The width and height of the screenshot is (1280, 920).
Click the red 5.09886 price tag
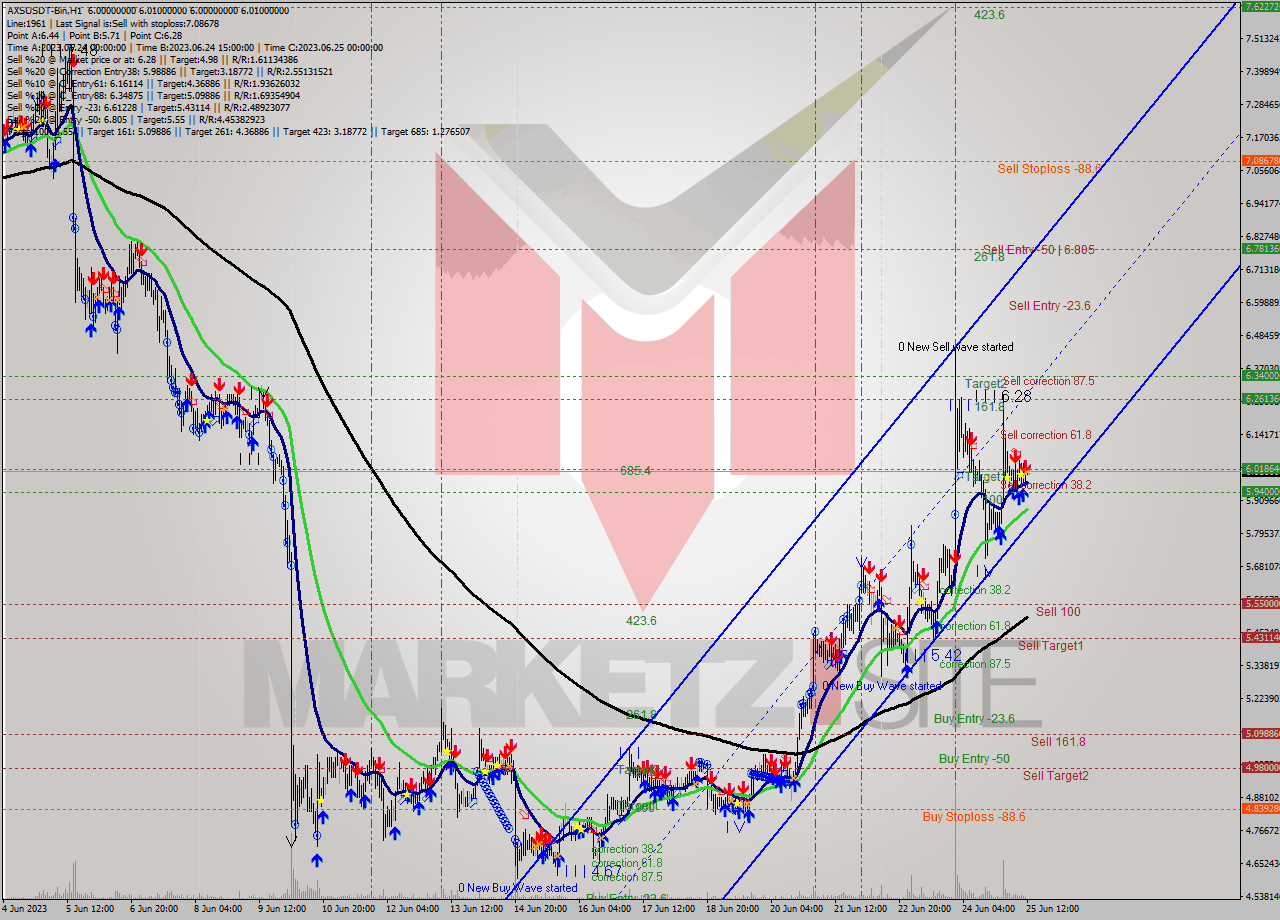1259,733
